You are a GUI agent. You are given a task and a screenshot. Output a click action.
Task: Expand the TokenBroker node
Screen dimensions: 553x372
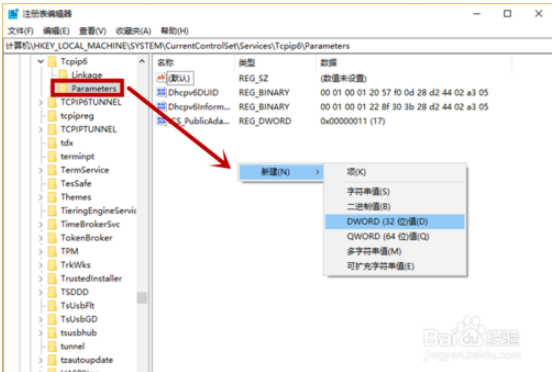point(41,238)
